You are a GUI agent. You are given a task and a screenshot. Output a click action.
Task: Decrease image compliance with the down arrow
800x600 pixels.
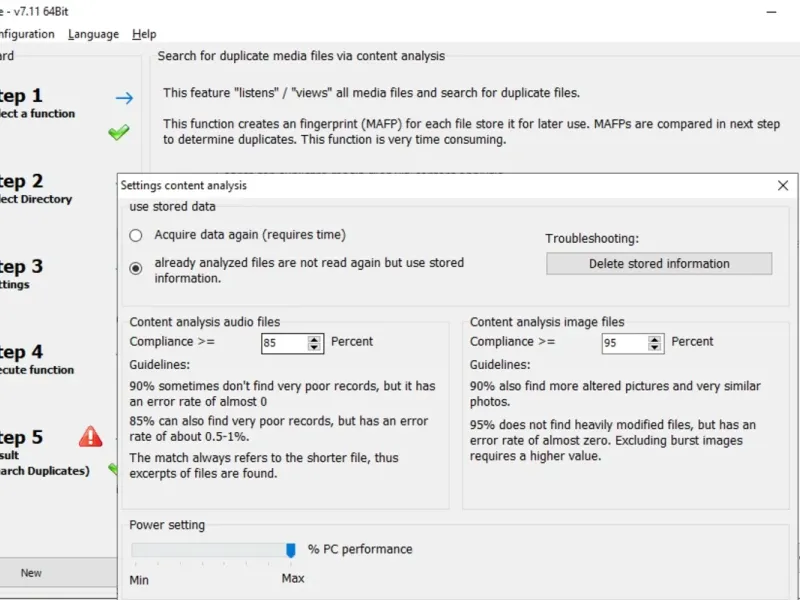coord(655,347)
